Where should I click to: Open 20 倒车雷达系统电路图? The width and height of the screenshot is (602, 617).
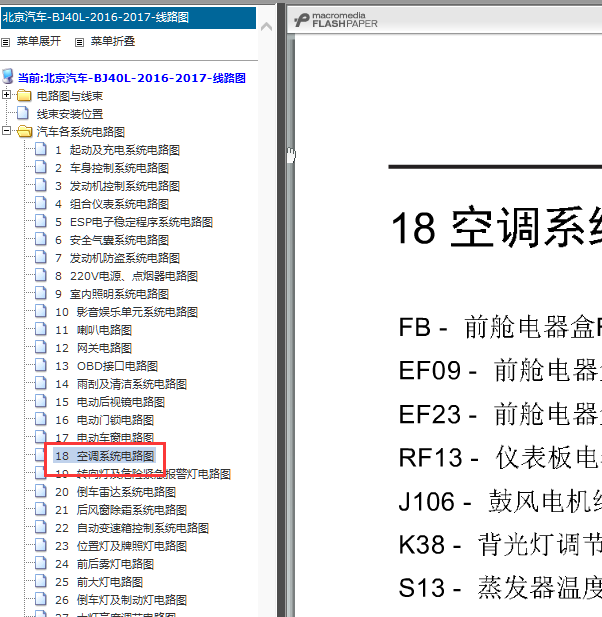click(116, 492)
